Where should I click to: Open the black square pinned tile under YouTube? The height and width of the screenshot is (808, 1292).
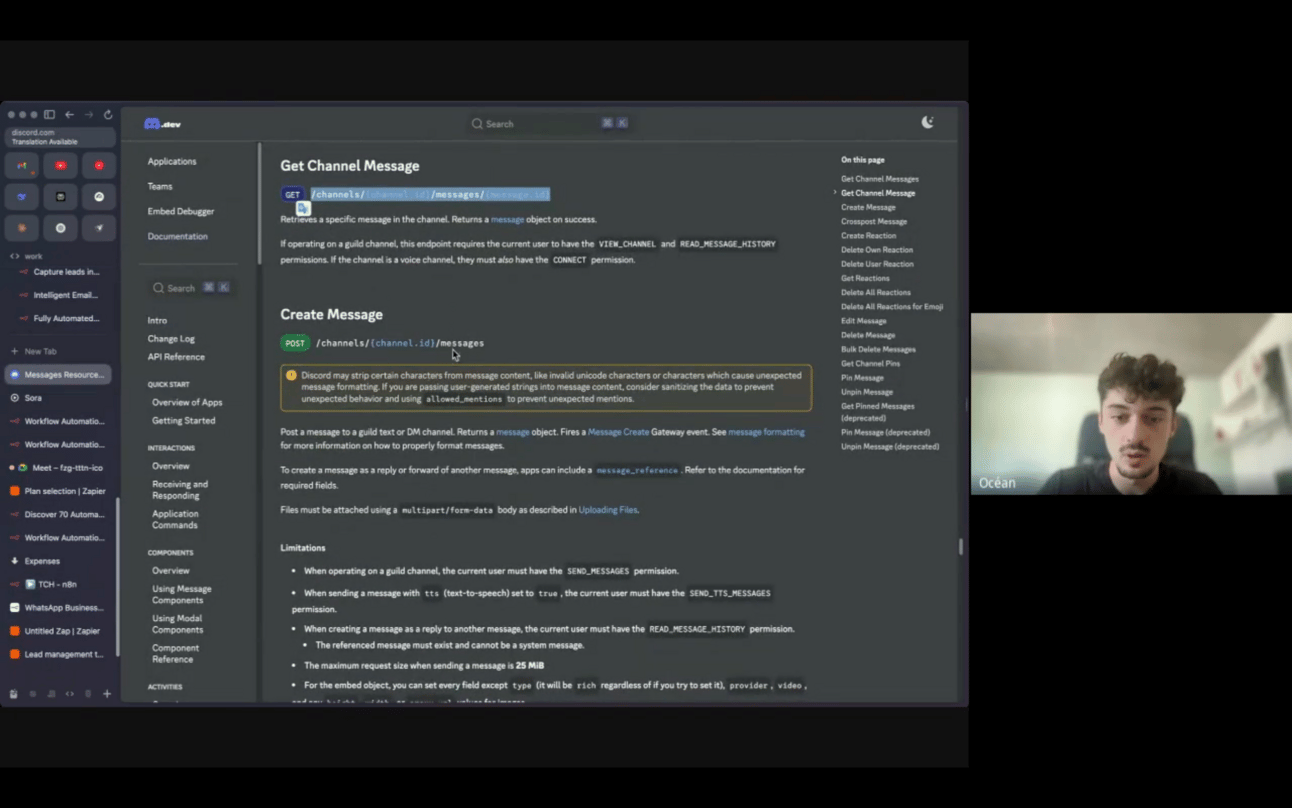61,197
